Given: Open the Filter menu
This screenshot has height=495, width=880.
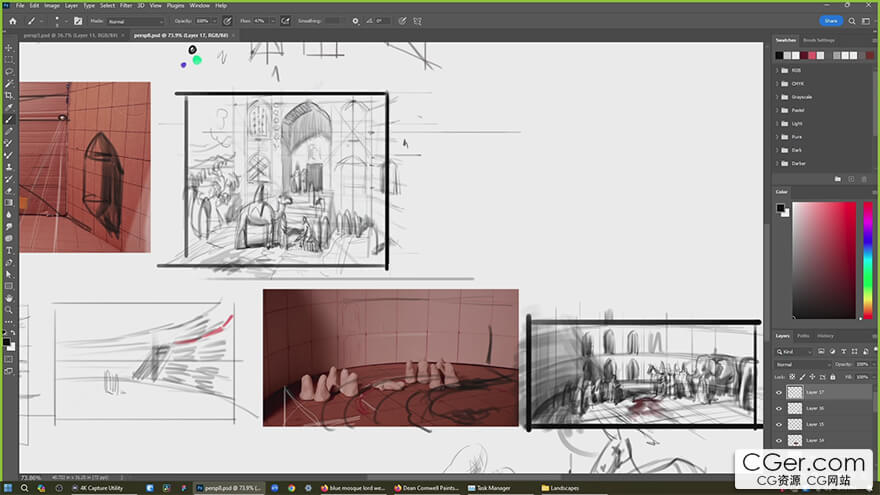Looking at the screenshot, I should [126, 5].
